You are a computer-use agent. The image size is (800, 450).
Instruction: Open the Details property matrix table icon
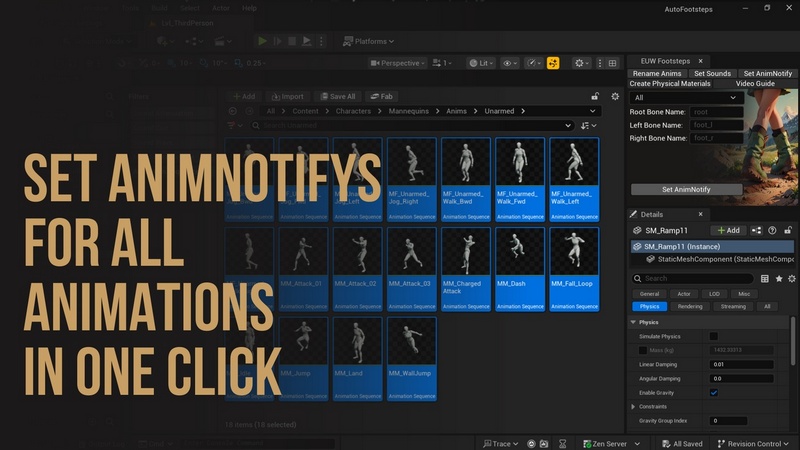point(765,278)
